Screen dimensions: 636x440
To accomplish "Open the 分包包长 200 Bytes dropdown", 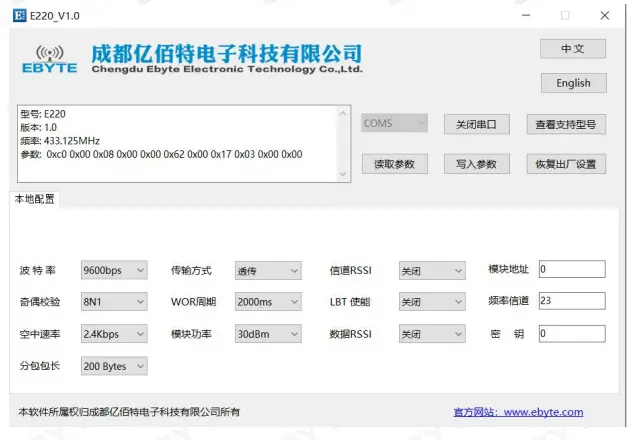I will [114, 366].
